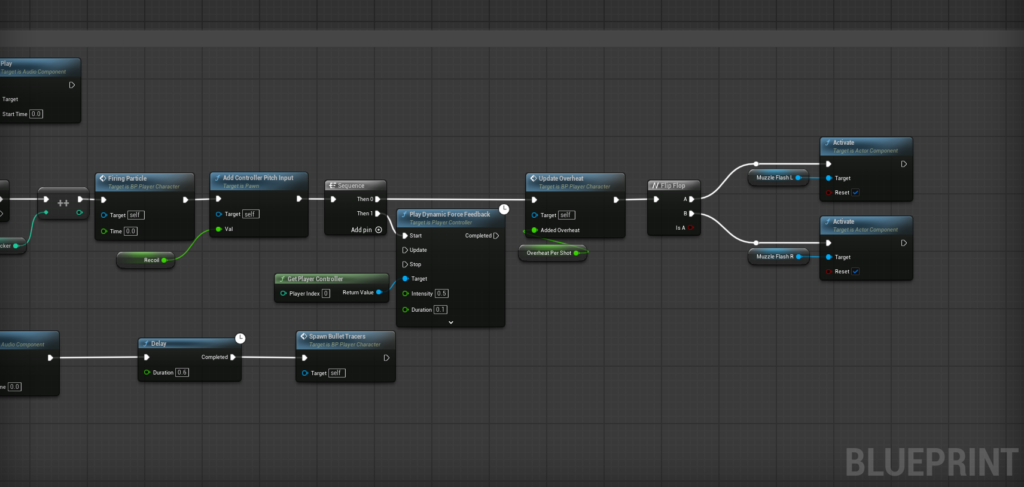The width and height of the screenshot is (1024, 487).
Task: Click the function icon on Spawn Bullet Tracers
Action: point(304,337)
